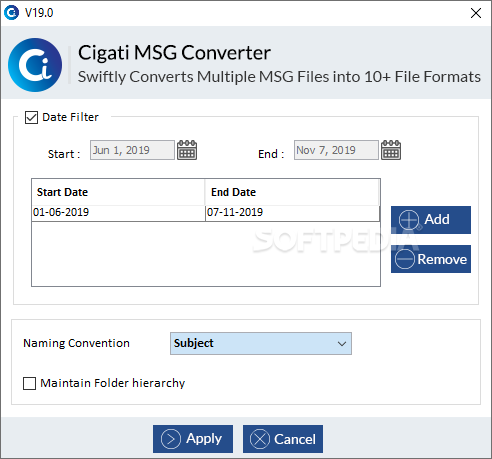
Task: Uncheck the Date Filter checkbox
Action: coord(31,117)
